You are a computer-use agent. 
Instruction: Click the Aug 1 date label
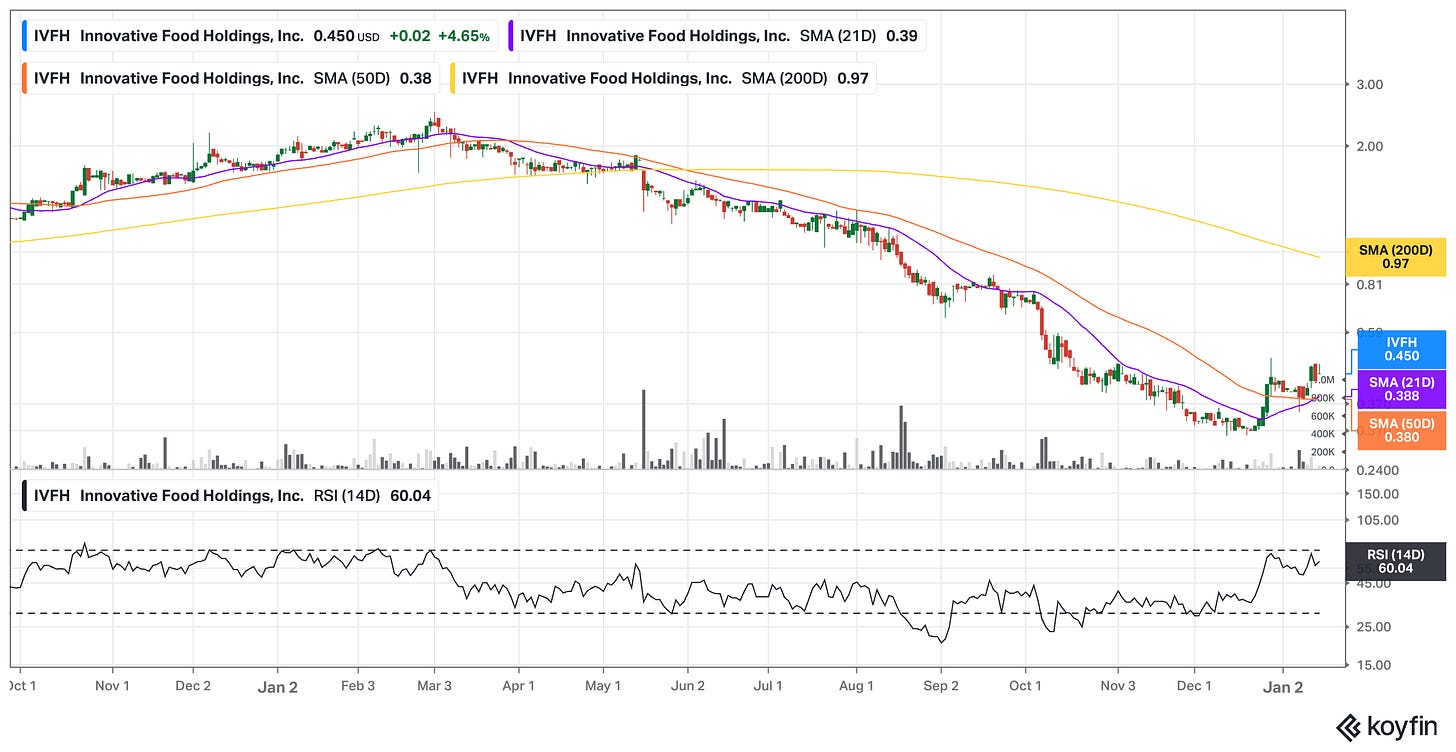[857, 686]
